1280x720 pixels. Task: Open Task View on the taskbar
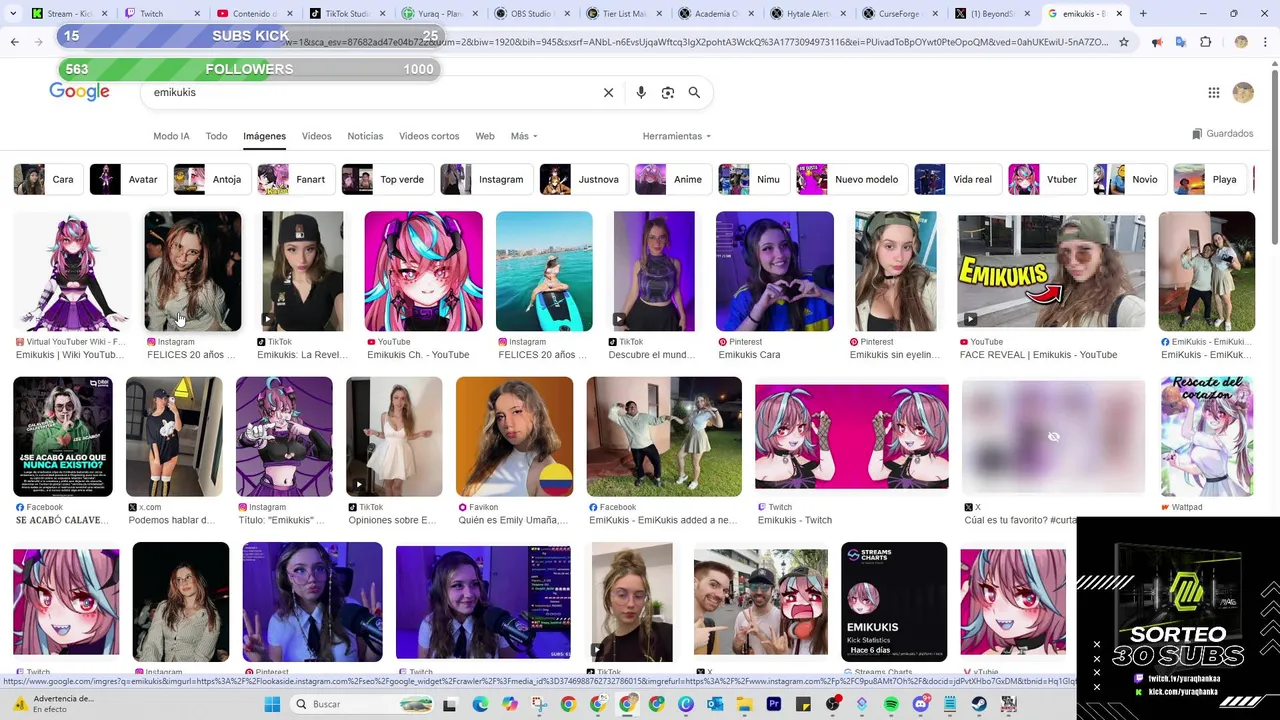click(450, 704)
